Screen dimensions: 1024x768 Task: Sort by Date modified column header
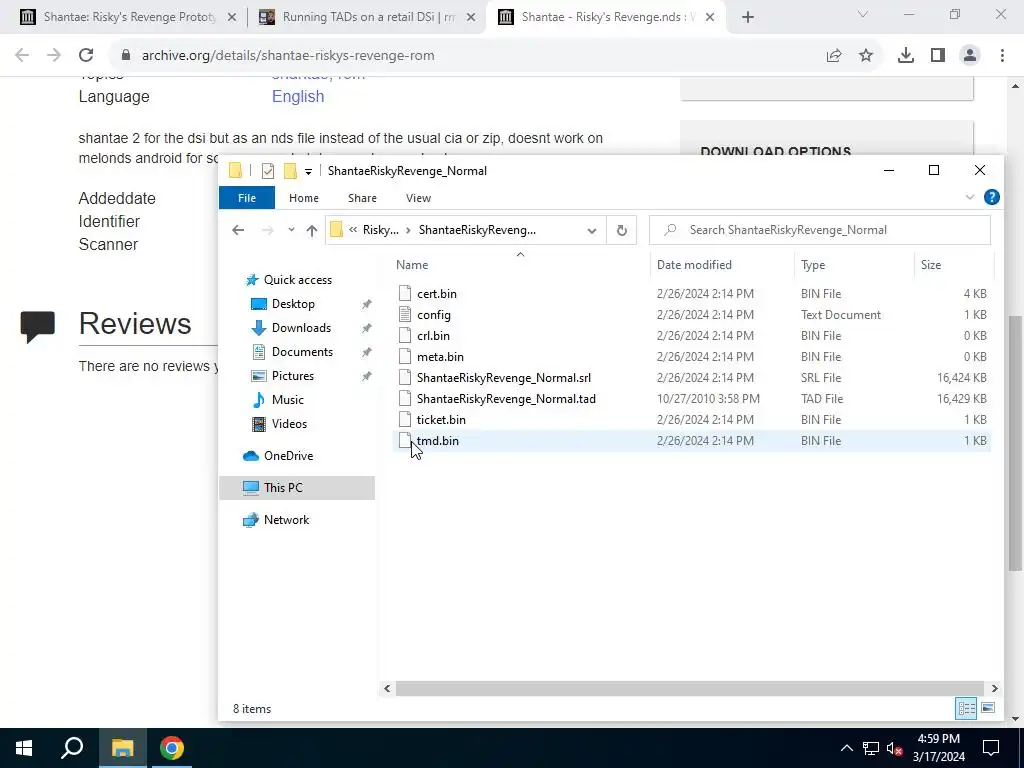[694, 265]
